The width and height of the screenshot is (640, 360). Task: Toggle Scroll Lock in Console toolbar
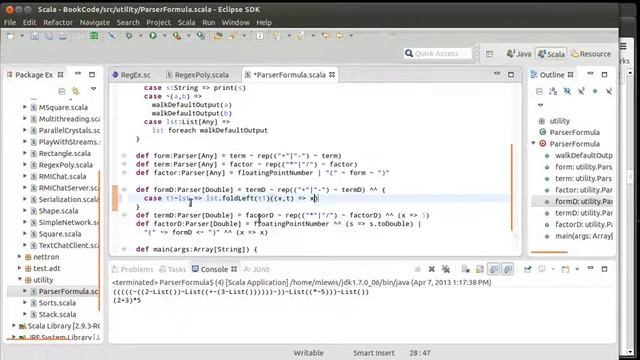pos(480,269)
